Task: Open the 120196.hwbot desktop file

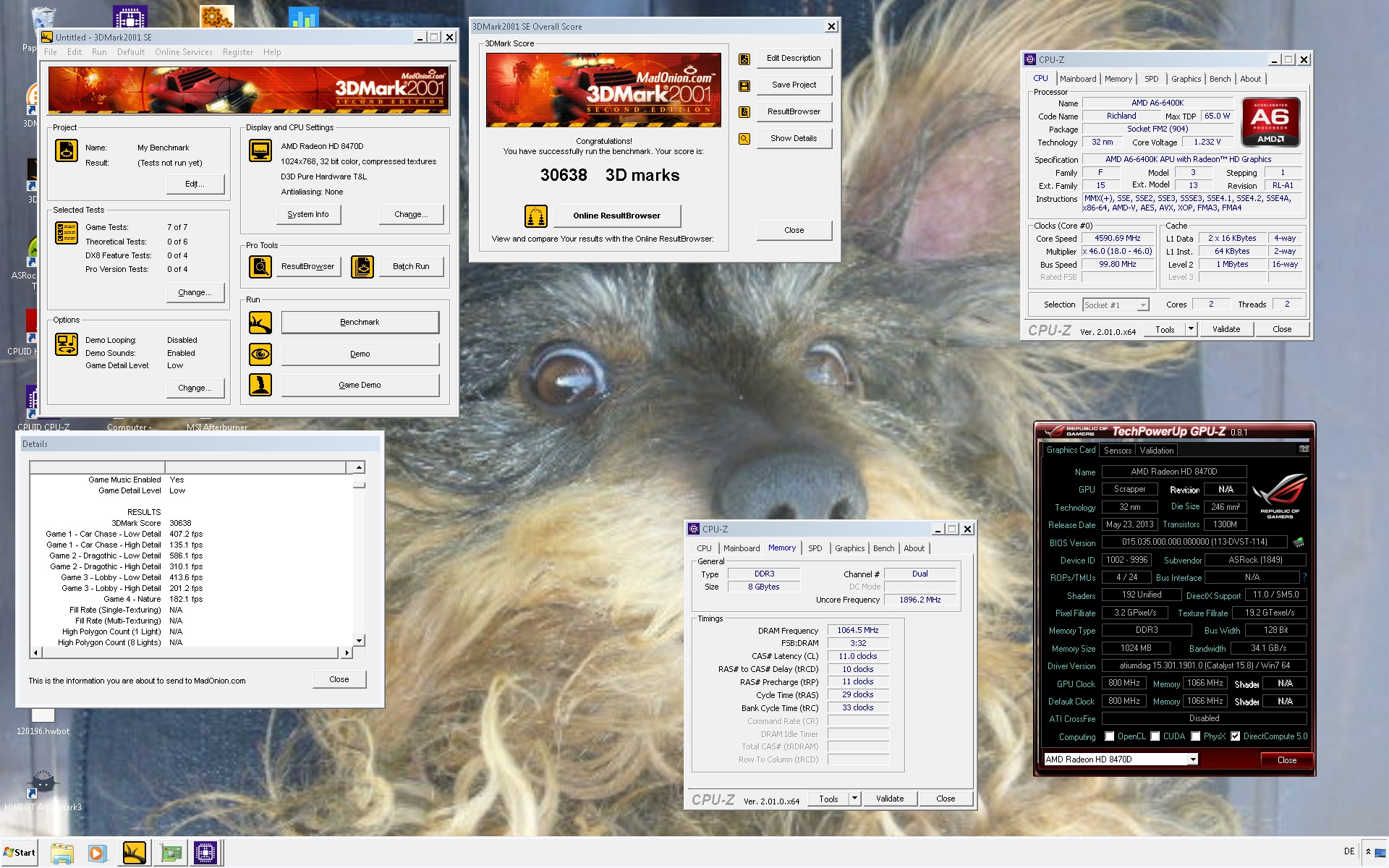Action: pyautogui.click(x=43, y=721)
